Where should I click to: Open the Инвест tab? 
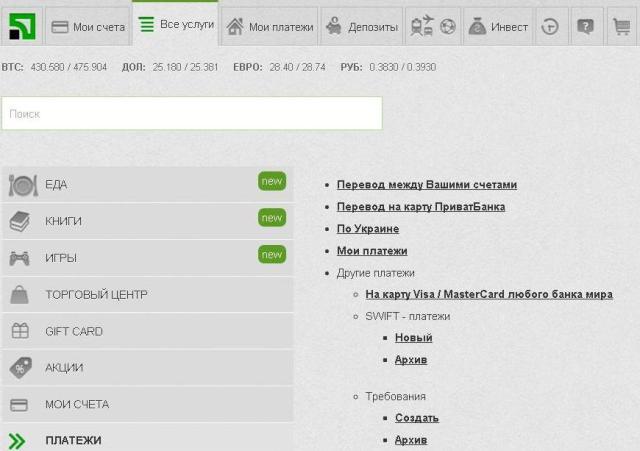tap(498, 27)
